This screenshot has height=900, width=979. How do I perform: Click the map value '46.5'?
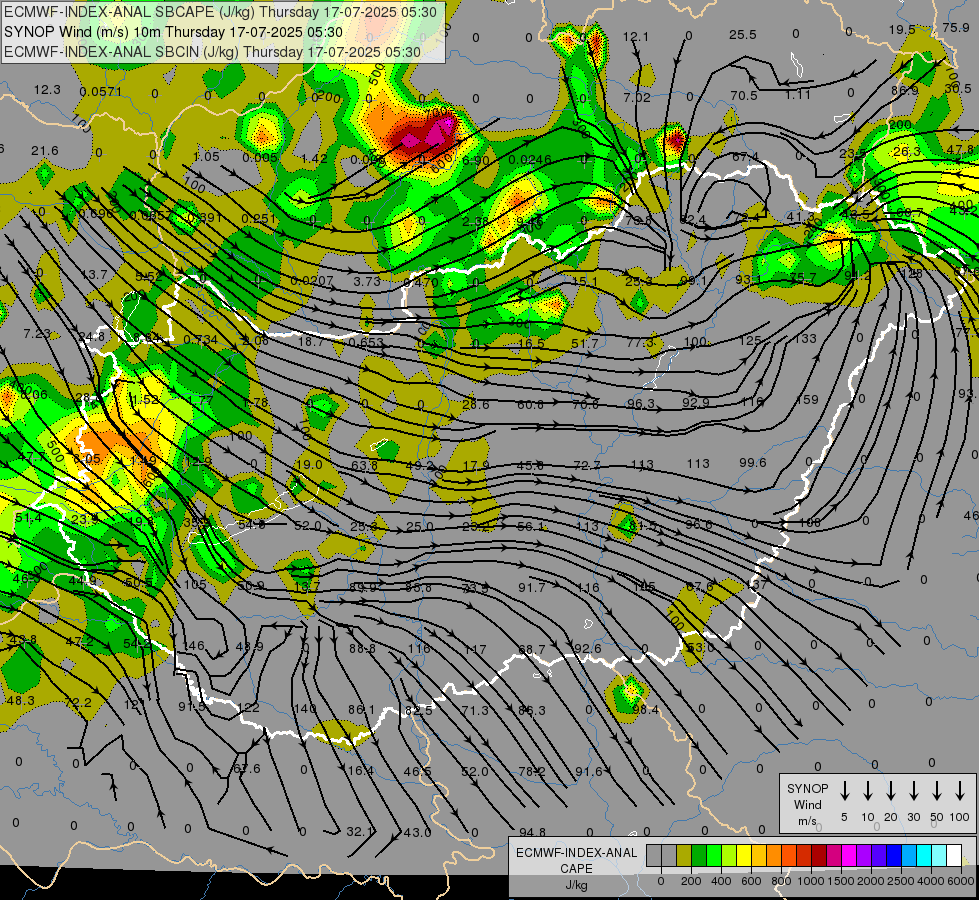pyautogui.click(x=417, y=771)
